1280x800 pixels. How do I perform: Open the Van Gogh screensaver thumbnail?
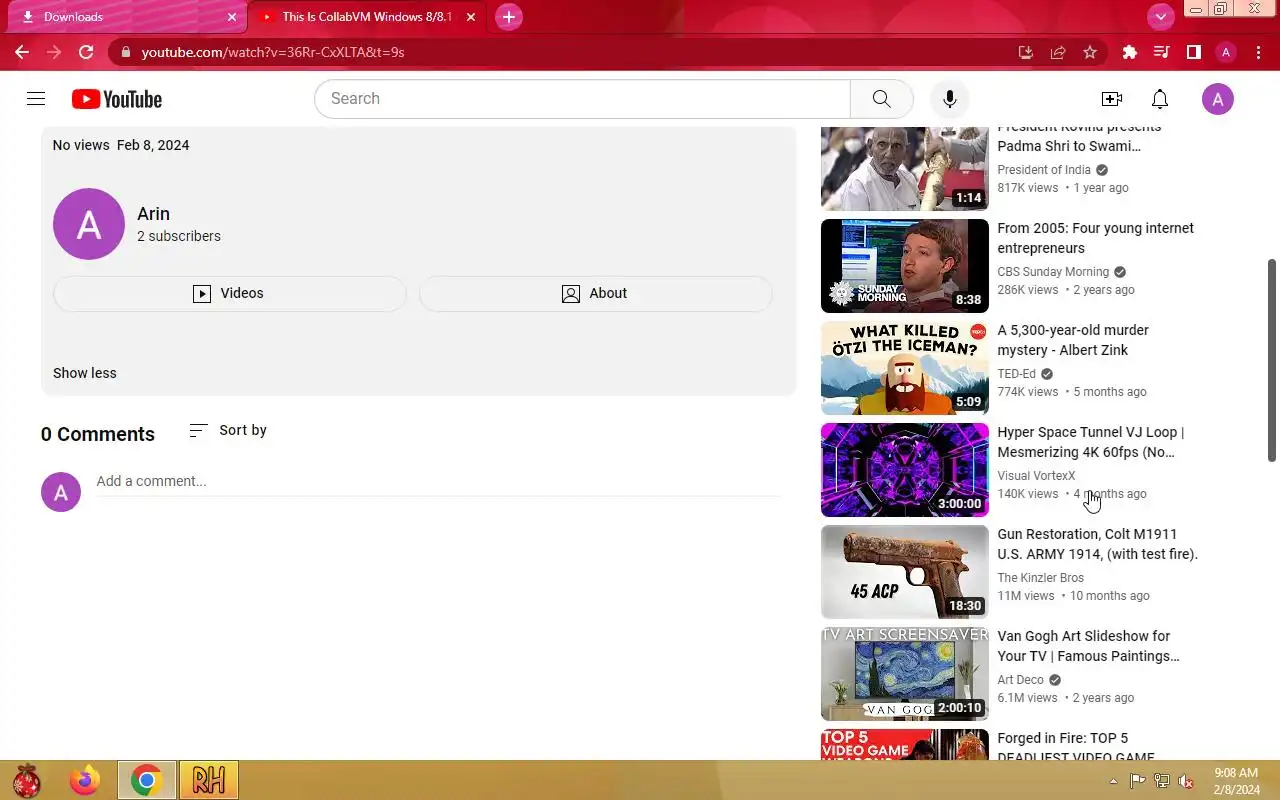pos(905,674)
